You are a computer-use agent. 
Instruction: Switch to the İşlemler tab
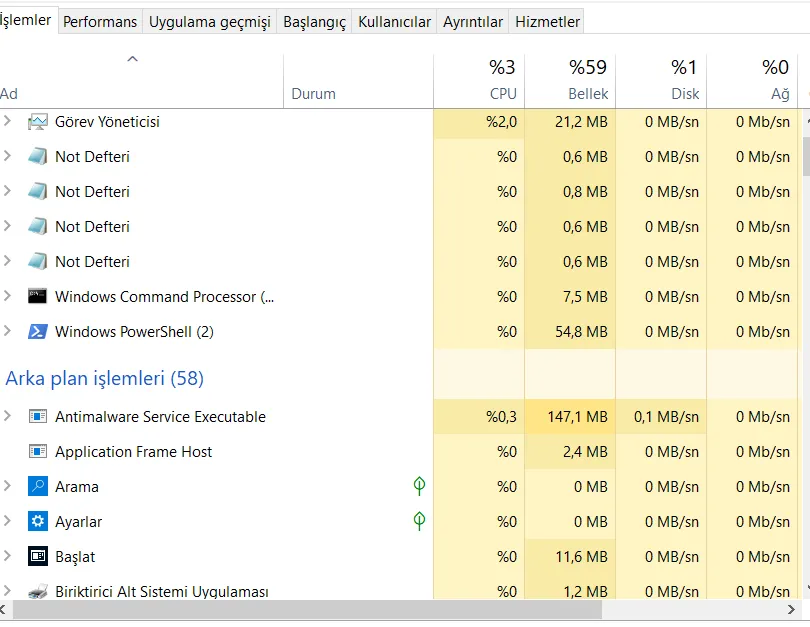click(27, 20)
